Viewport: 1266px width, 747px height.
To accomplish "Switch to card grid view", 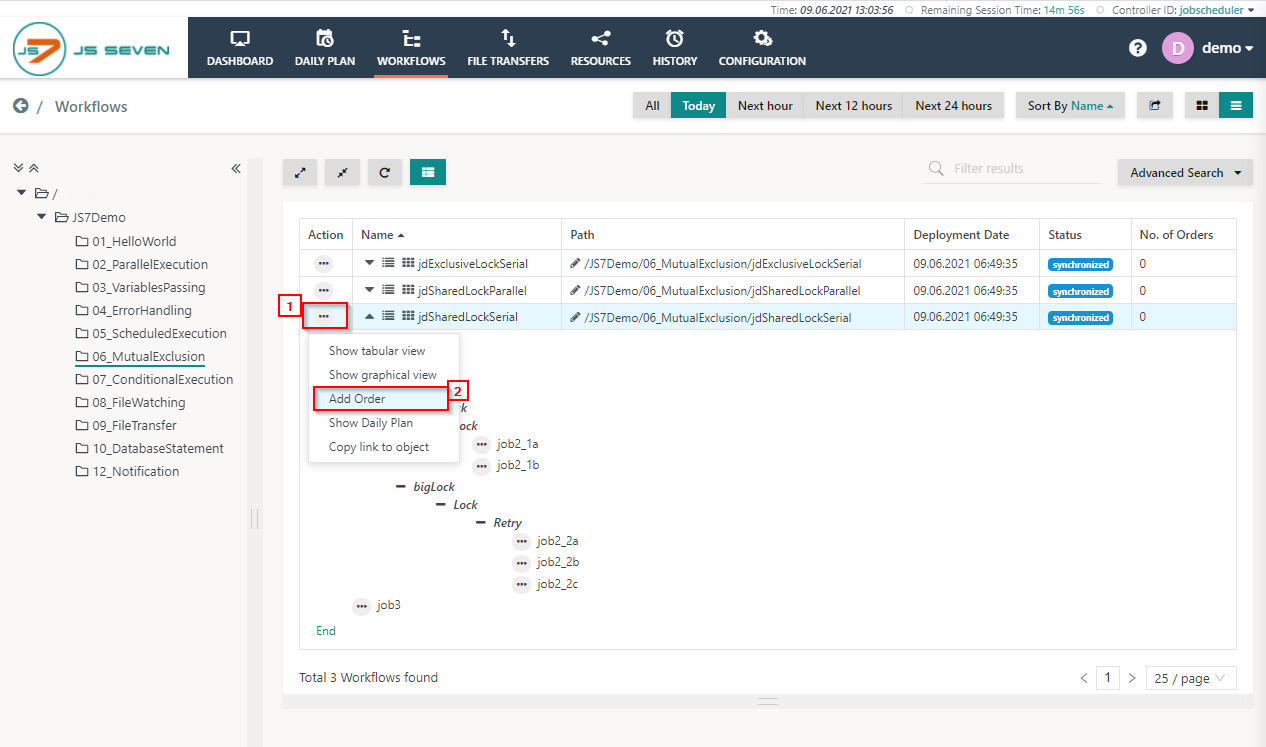I will (1202, 106).
